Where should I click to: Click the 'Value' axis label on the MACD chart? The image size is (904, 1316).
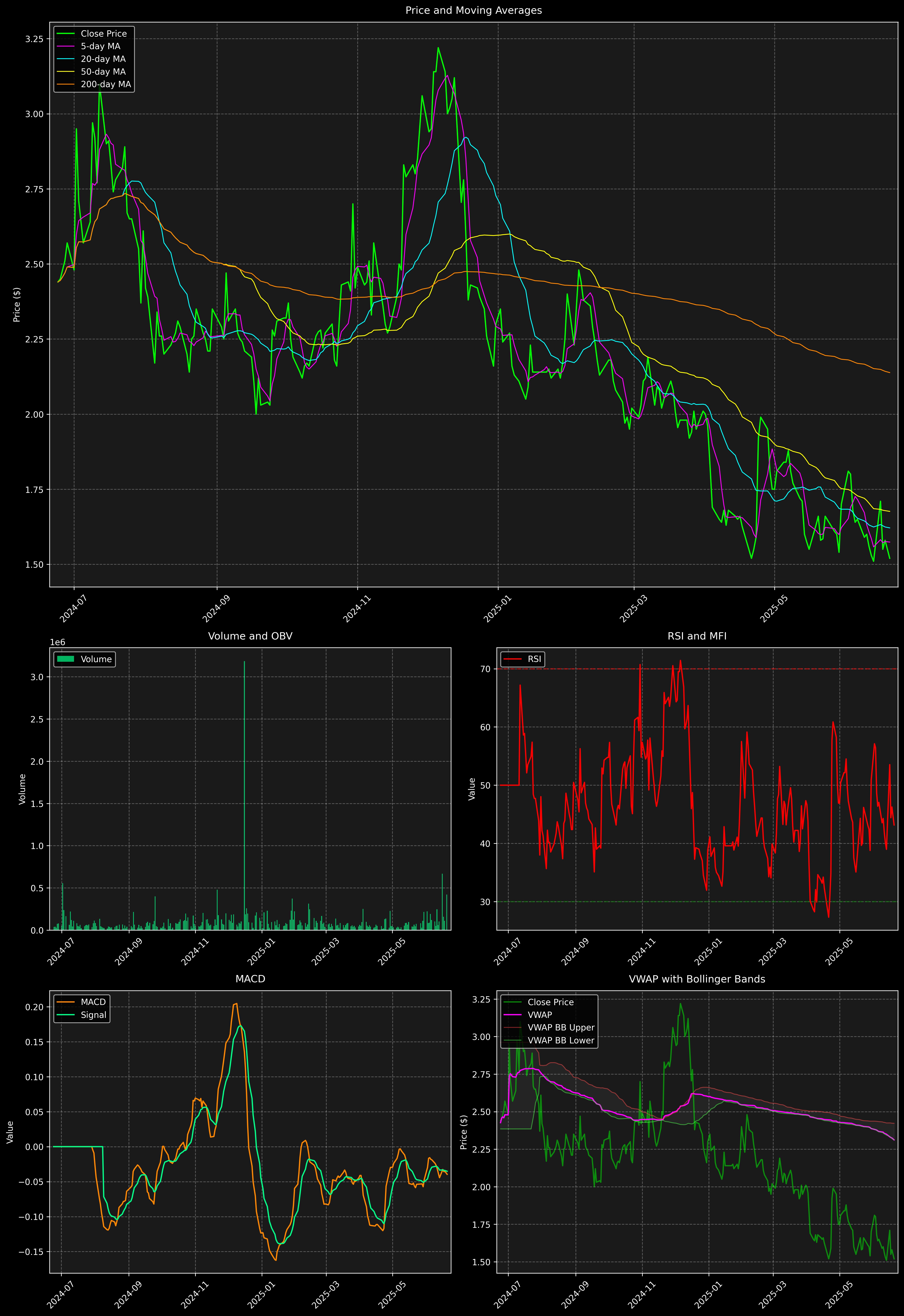coord(10,1132)
